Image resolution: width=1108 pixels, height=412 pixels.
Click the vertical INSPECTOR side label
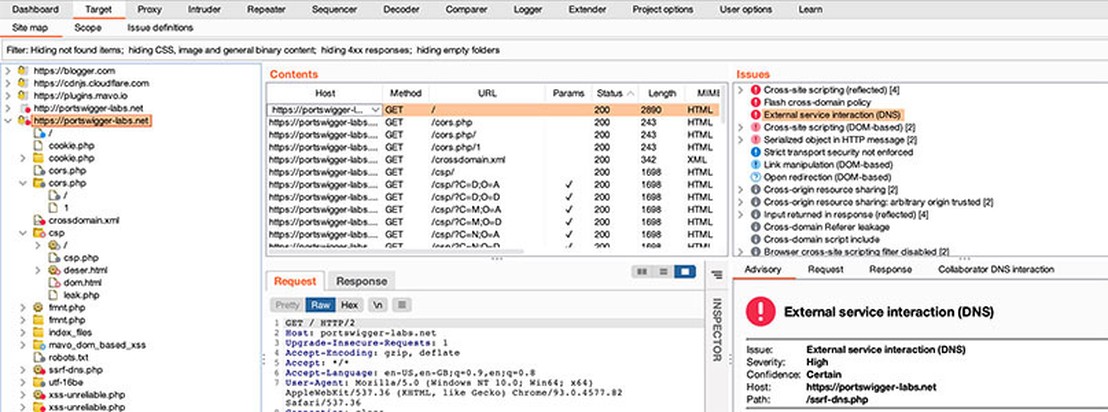pyautogui.click(x=716, y=329)
